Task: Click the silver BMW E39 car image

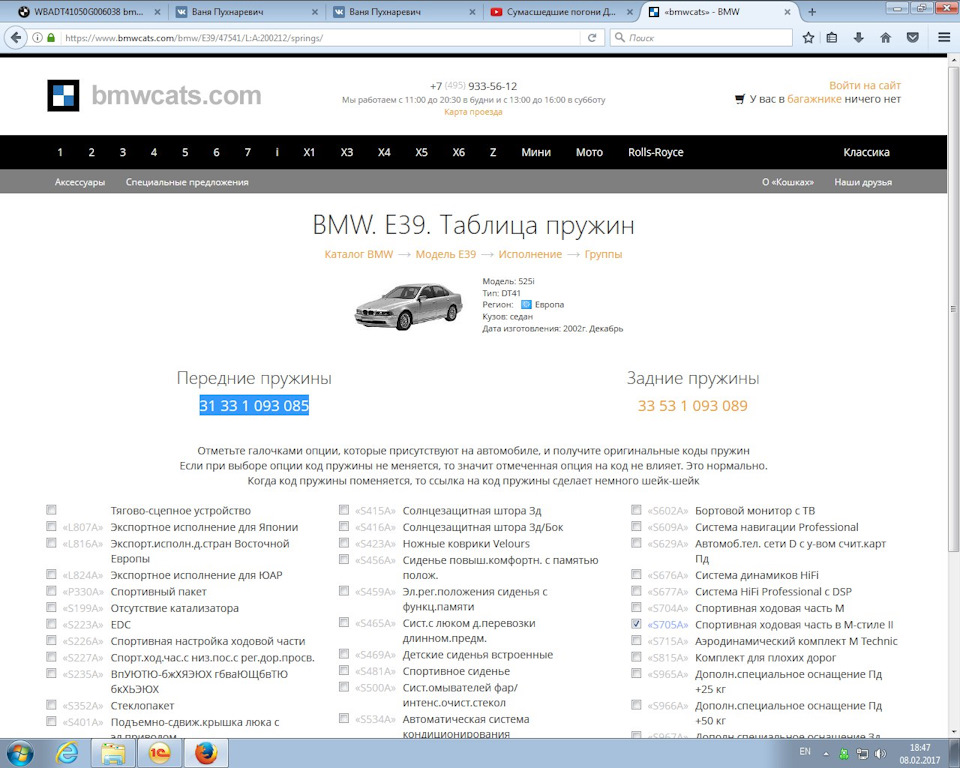Action: [408, 306]
